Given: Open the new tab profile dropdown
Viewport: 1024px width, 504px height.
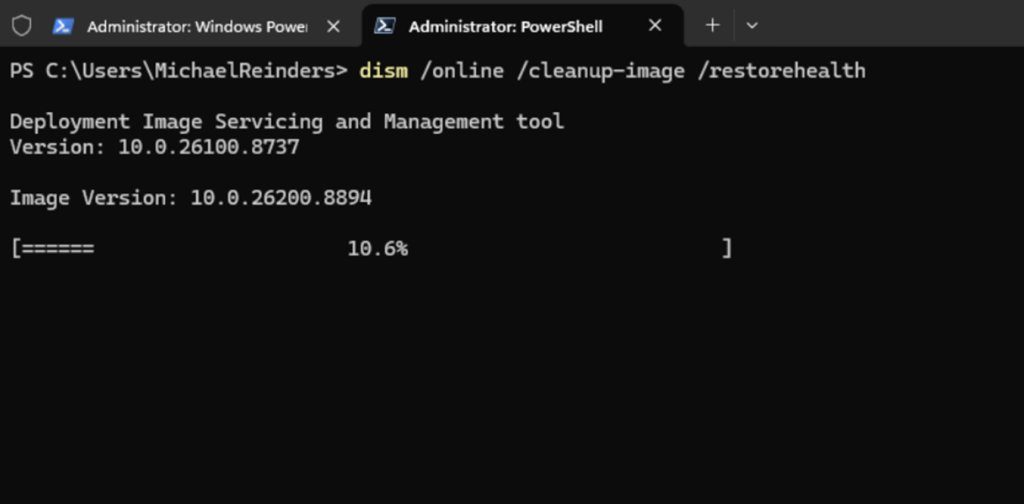Looking at the screenshot, I should (x=752, y=25).
